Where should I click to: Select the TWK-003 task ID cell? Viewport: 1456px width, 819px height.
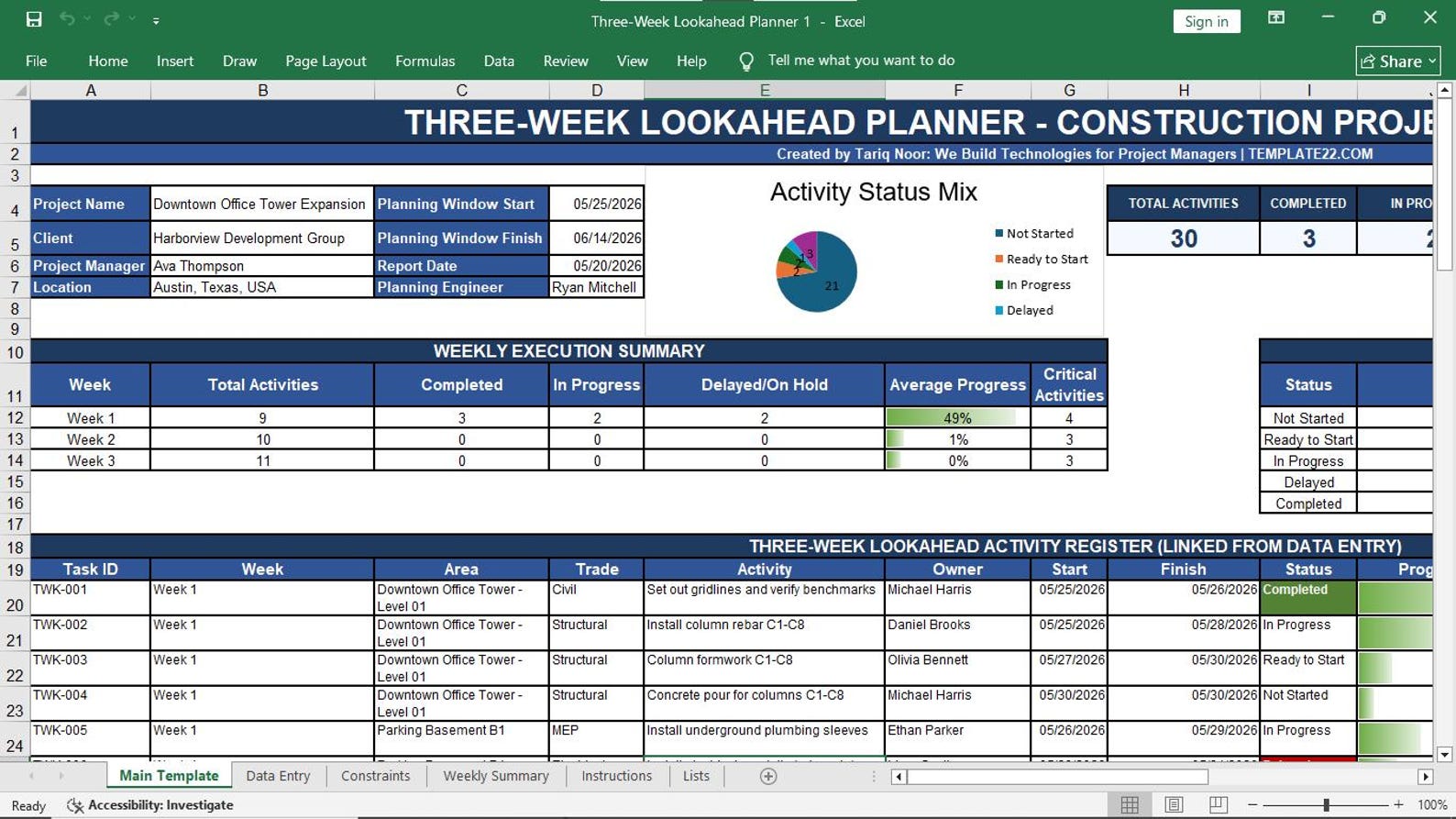click(90, 668)
